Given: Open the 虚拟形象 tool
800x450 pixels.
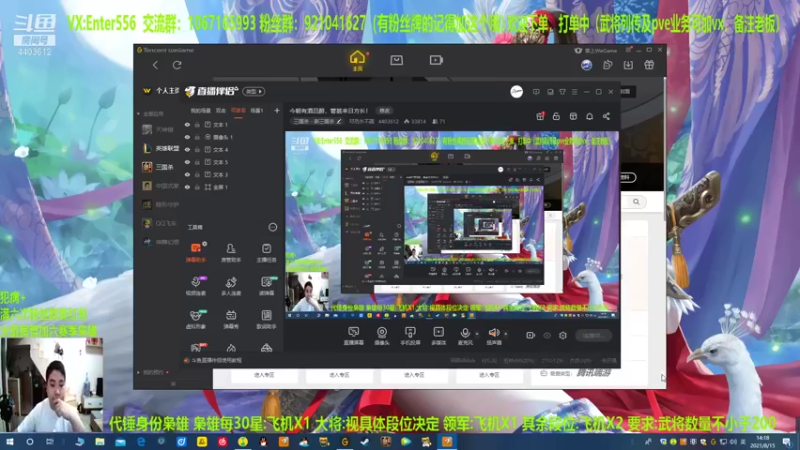Looking at the screenshot, I should [196, 319].
